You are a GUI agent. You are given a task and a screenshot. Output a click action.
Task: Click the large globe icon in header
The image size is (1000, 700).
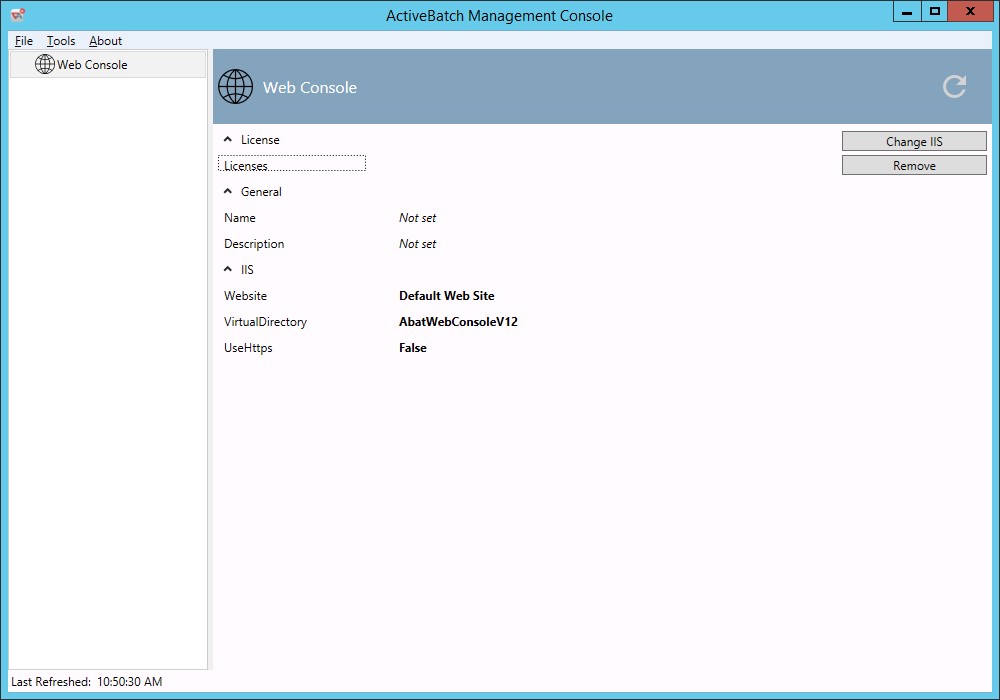tap(235, 87)
